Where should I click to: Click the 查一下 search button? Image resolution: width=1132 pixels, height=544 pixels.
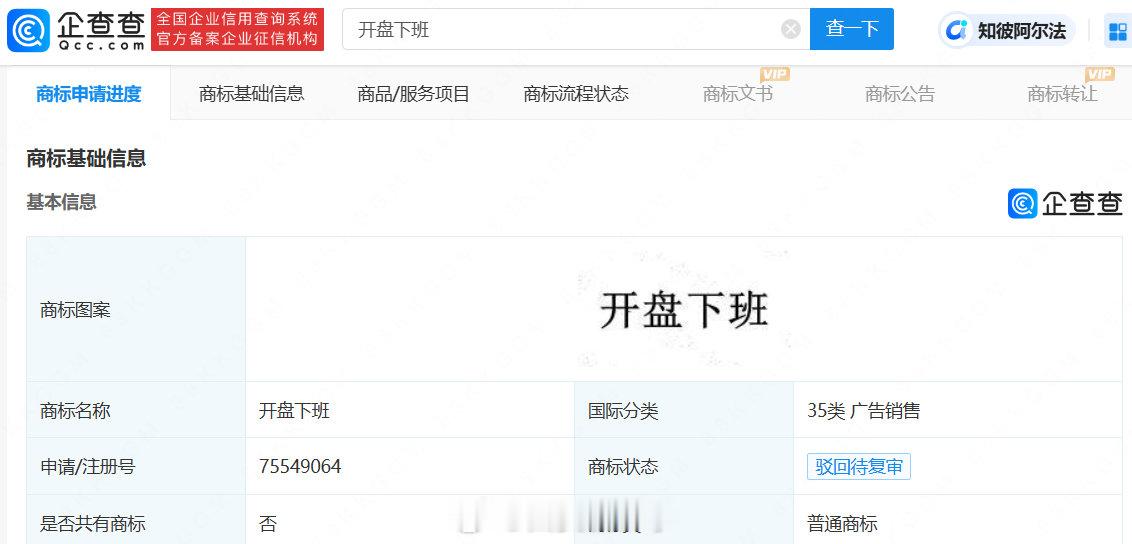tap(852, 29)
